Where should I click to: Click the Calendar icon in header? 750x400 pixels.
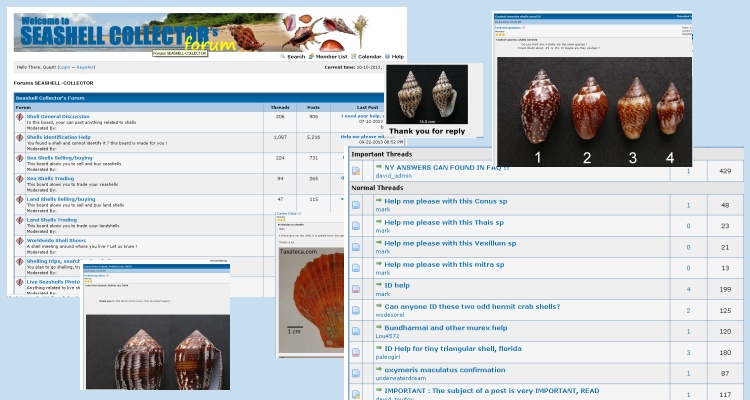353,56
